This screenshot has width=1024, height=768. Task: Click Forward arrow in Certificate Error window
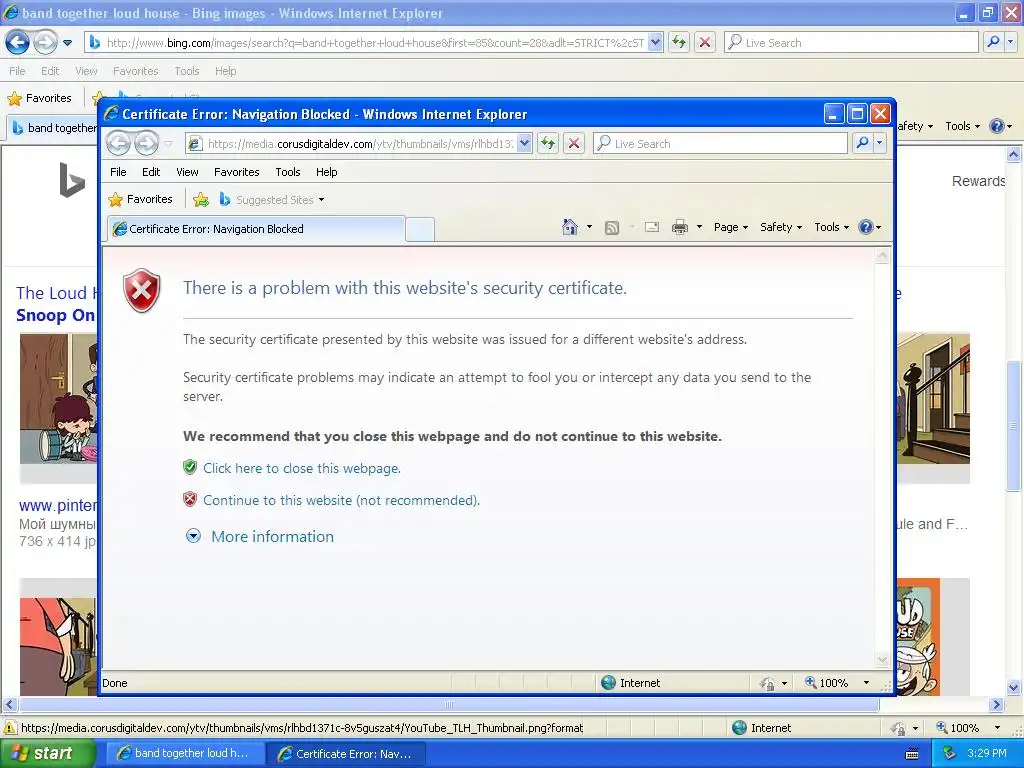[x=146, y=143]
